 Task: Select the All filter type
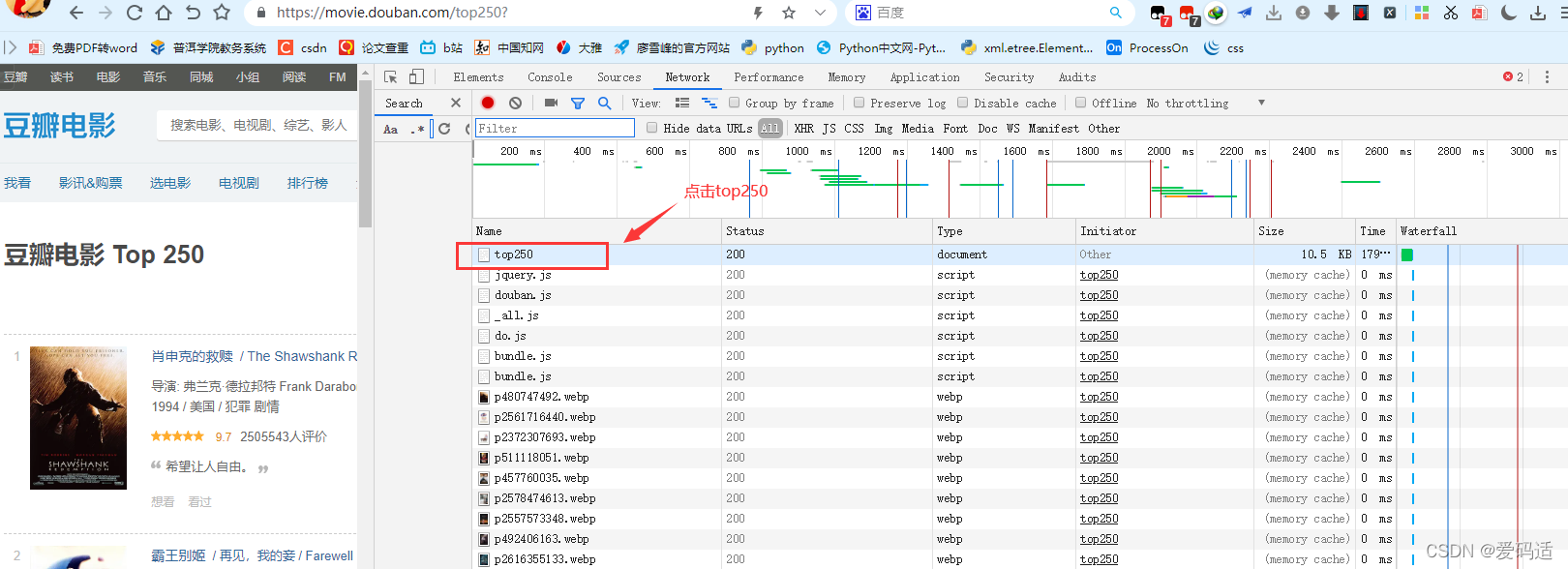(769, 129)
